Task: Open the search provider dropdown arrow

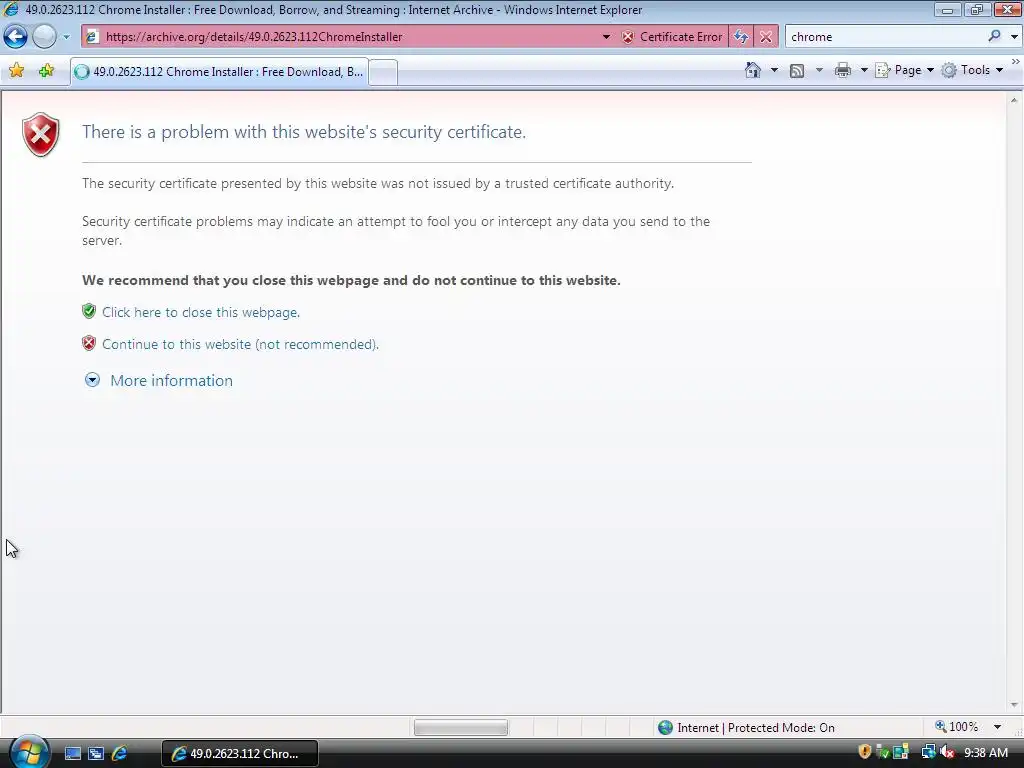Action: point(1014,37)
